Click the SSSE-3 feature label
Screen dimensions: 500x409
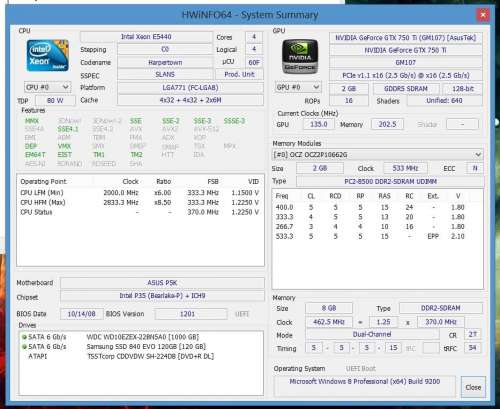click(x=234, y=121)
